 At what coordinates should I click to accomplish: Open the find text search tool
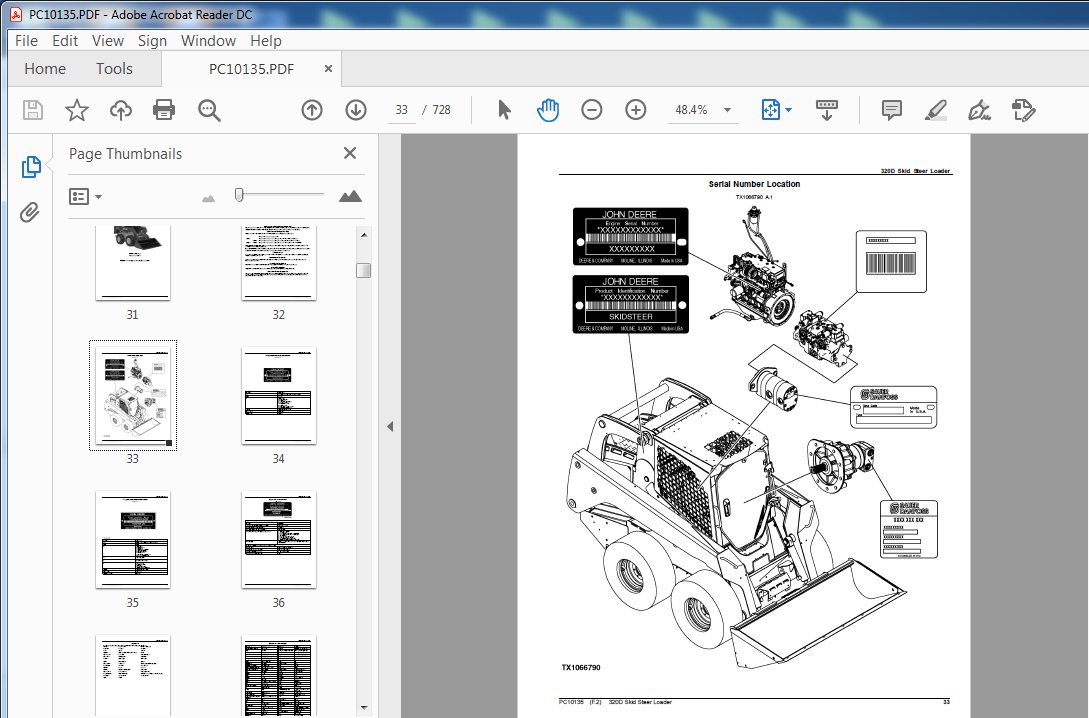(209, 110)
